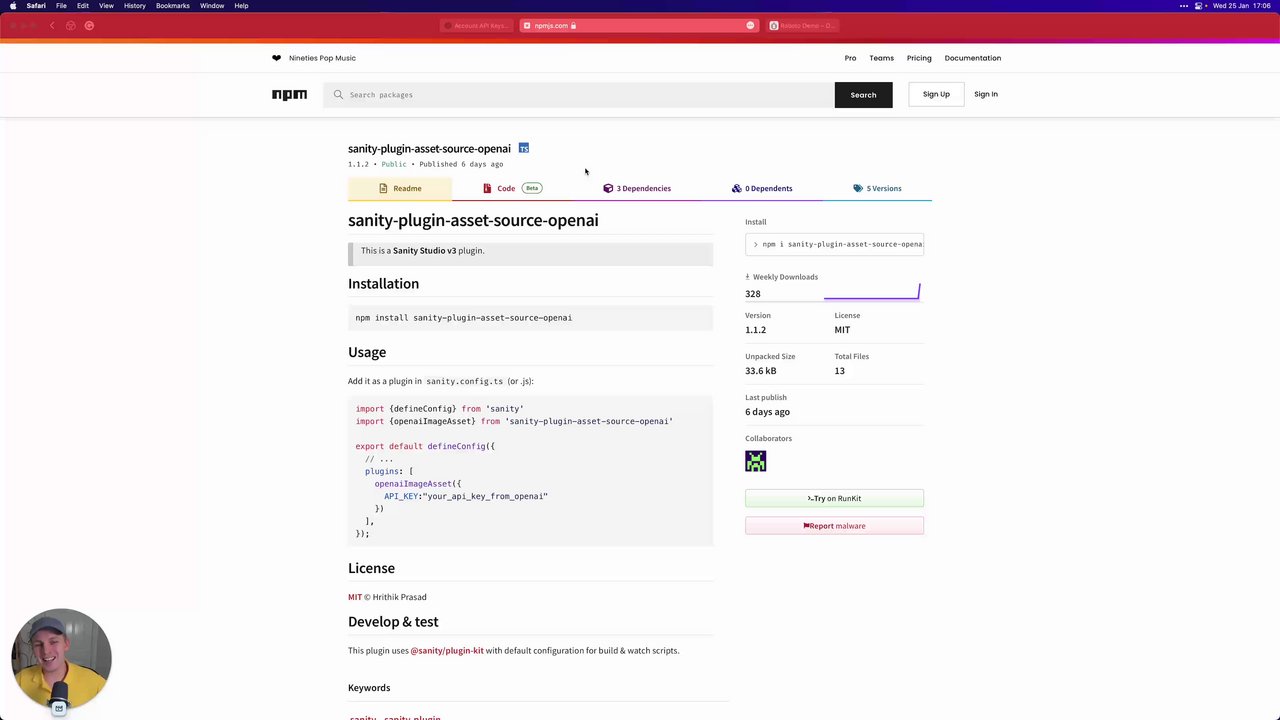Open the @sanity/plugin-kit link

[447, 651]
